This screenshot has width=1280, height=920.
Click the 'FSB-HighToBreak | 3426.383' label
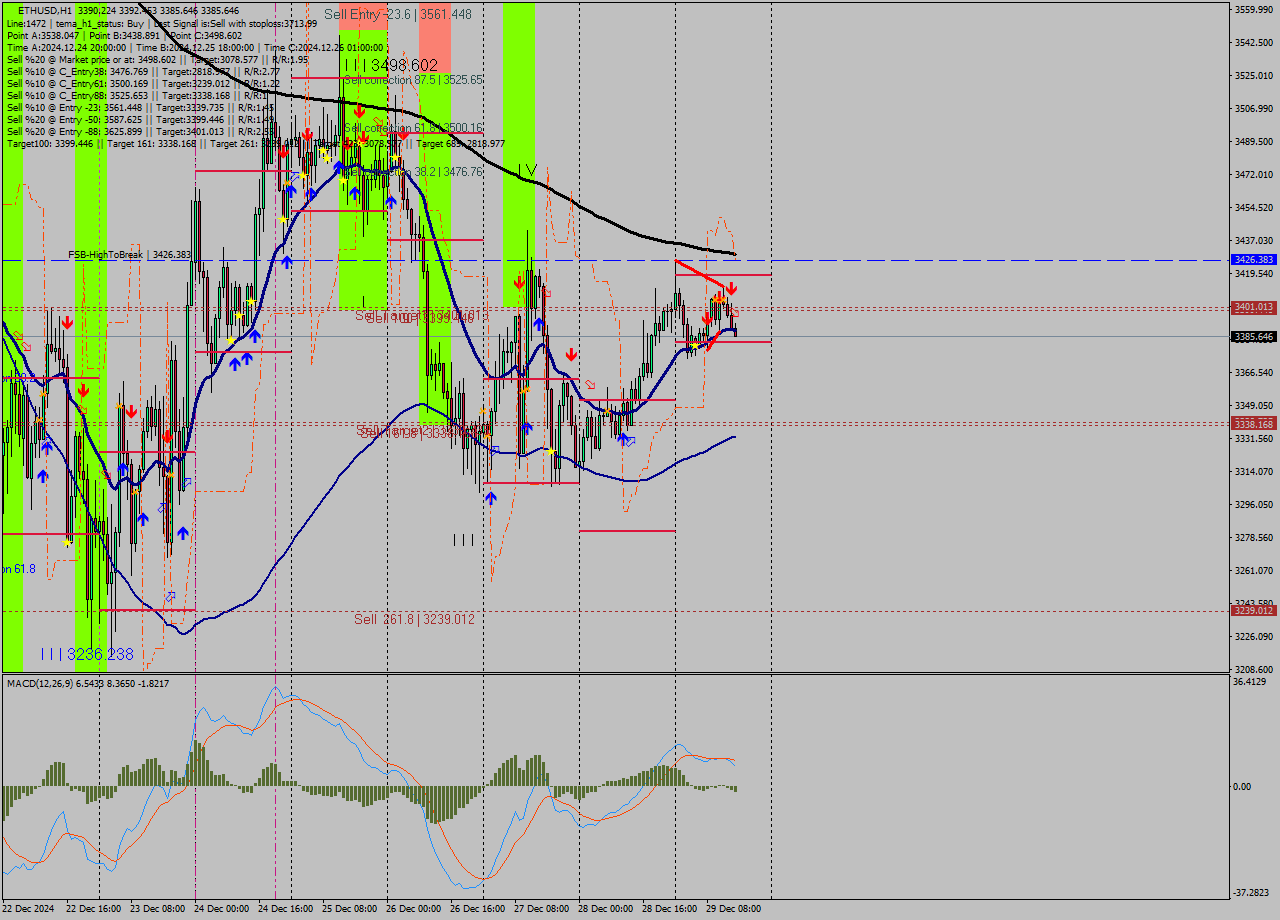point(129,255)
